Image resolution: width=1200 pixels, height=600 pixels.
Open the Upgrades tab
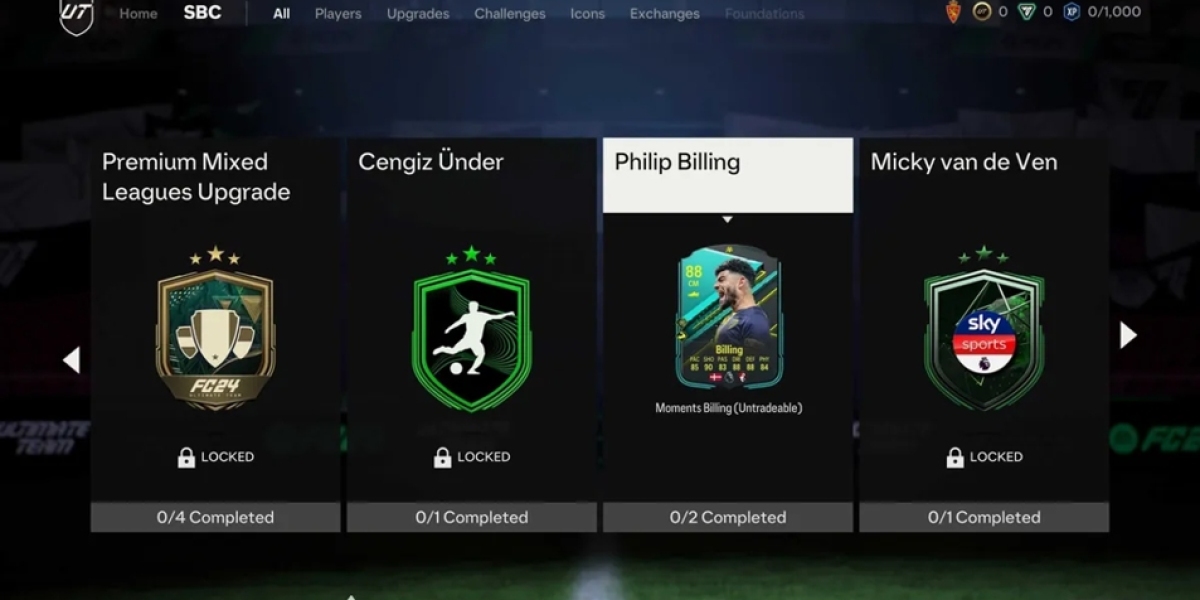tap(418, 14)
